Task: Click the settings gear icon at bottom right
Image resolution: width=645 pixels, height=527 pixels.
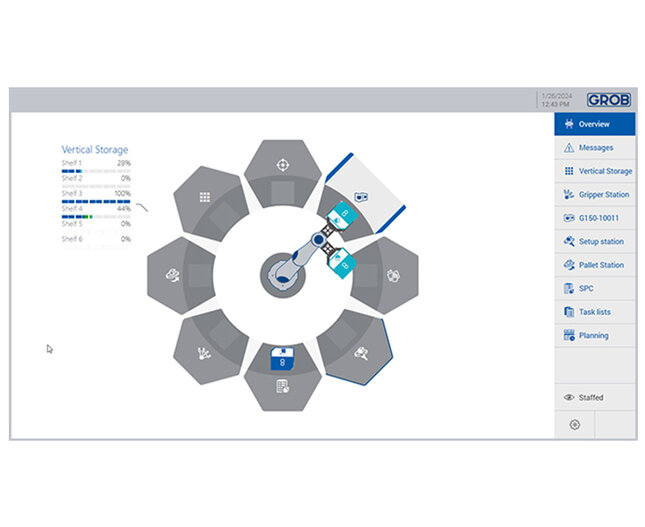Action: click(575, 425)
